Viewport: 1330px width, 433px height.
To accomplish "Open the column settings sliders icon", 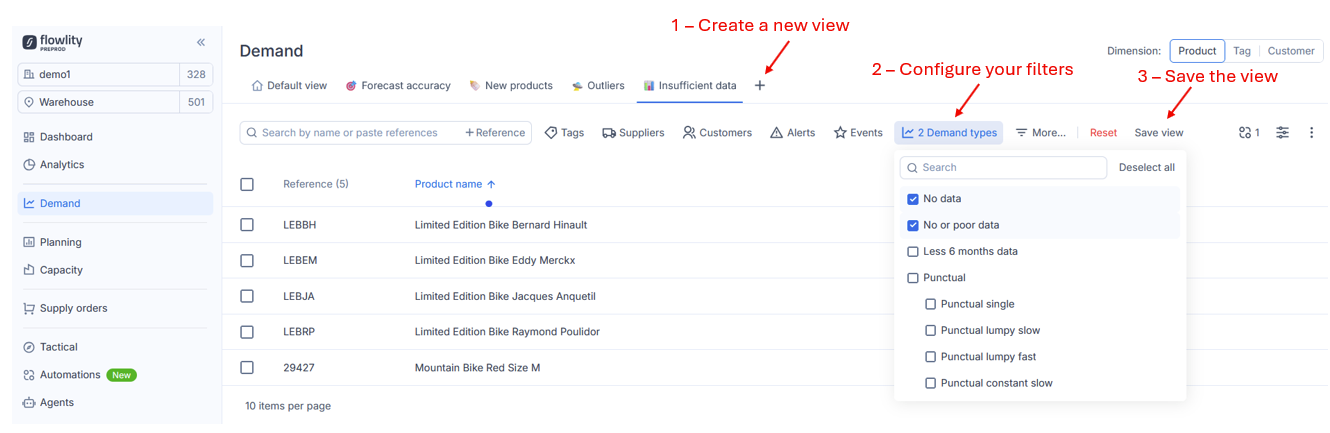I will tap(1282, 133).
